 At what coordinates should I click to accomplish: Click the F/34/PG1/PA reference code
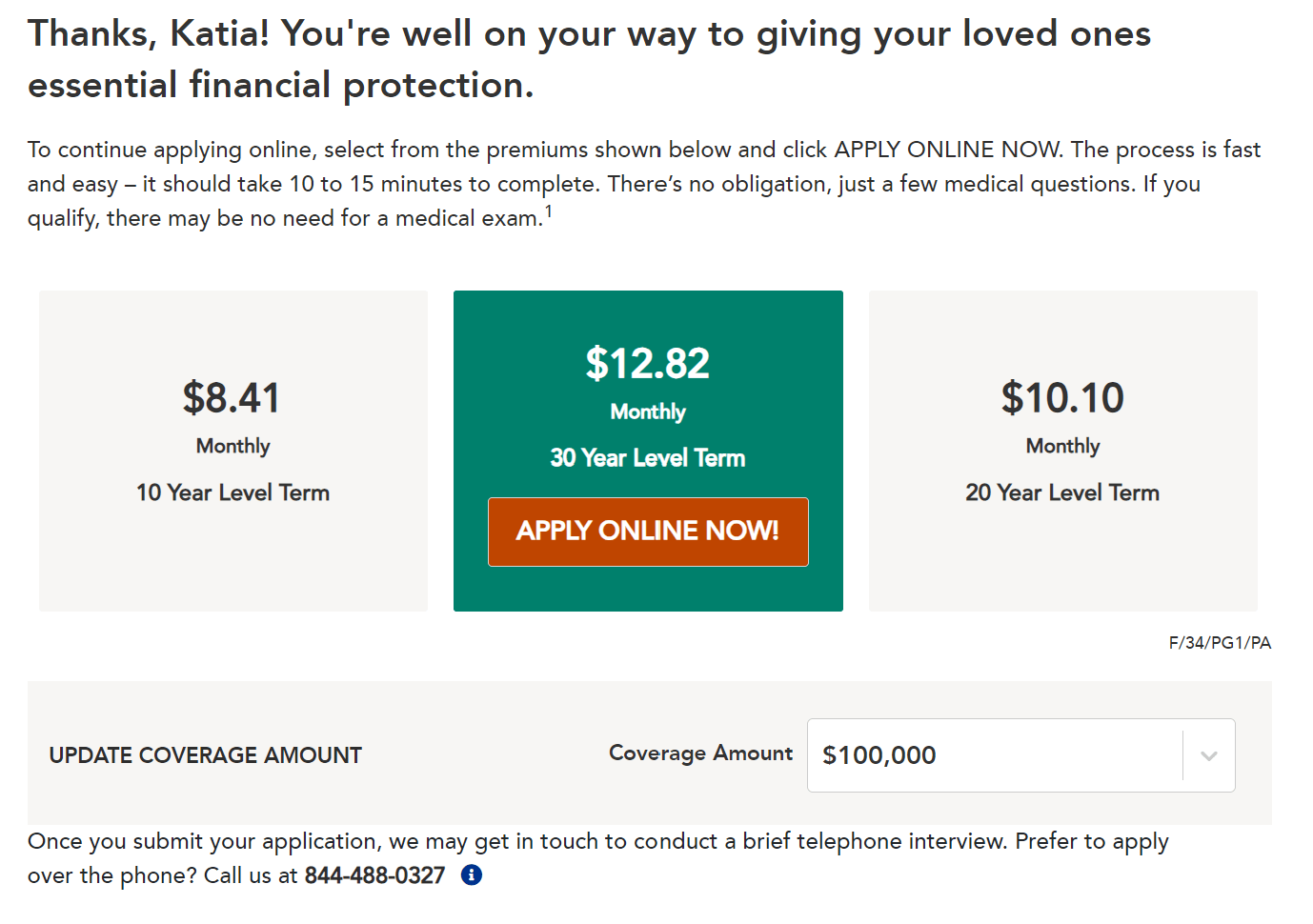[1220, 643]
